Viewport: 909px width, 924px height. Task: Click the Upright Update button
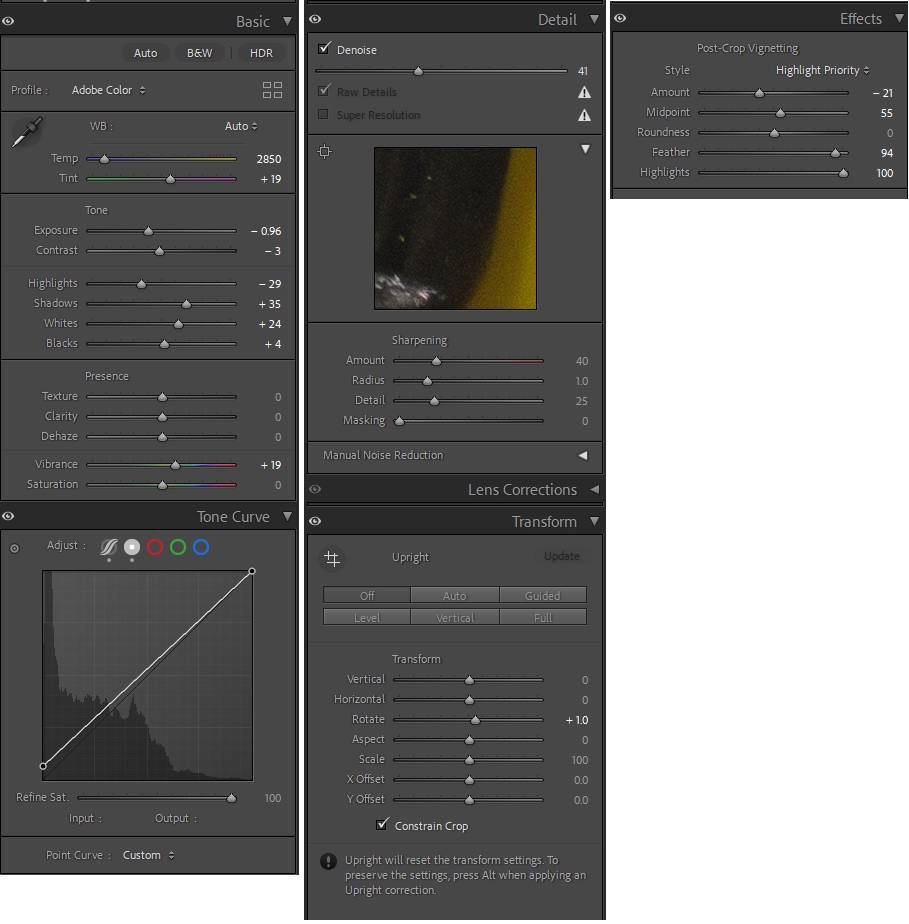562,556
